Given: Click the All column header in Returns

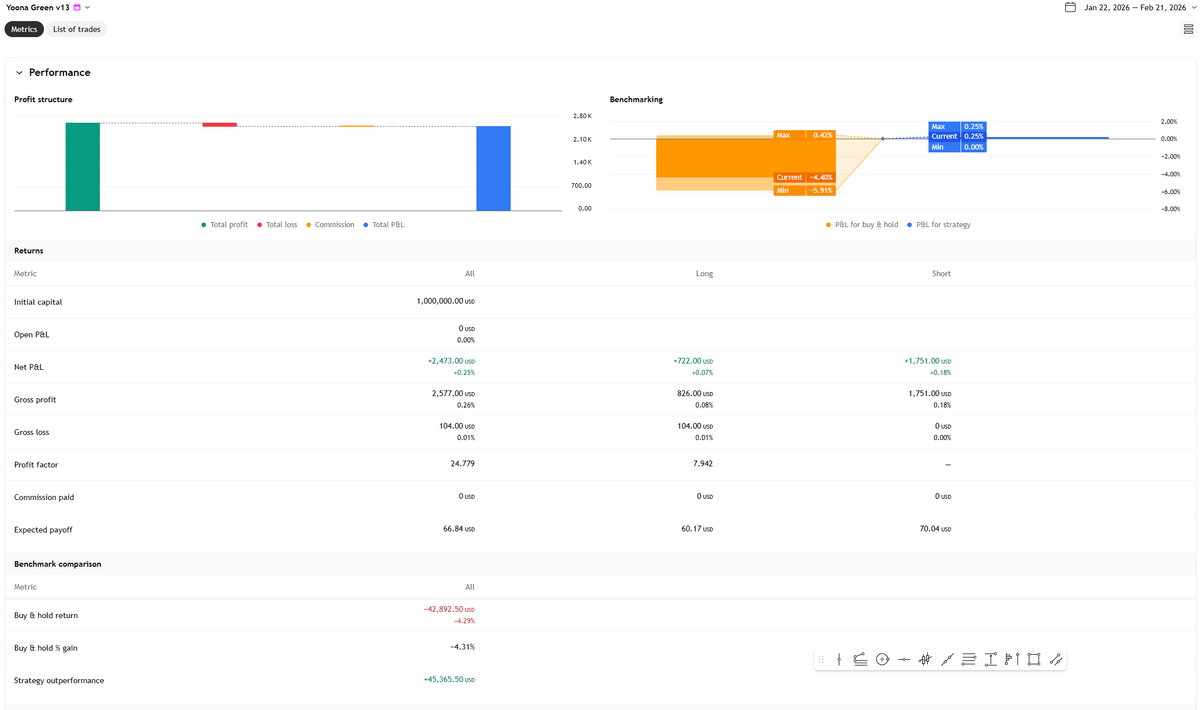Looking at the screenshot, I should [x=470, y=273].
